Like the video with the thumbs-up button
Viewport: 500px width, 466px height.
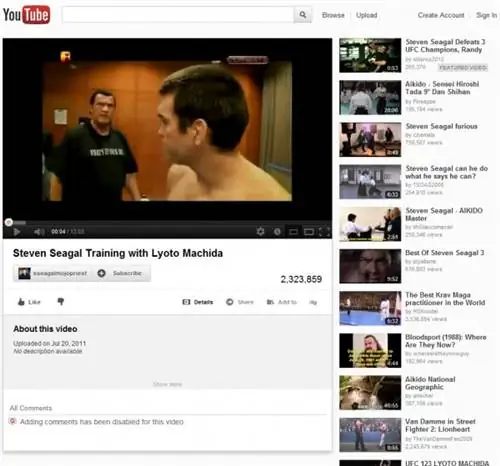[x=29, y=302]
